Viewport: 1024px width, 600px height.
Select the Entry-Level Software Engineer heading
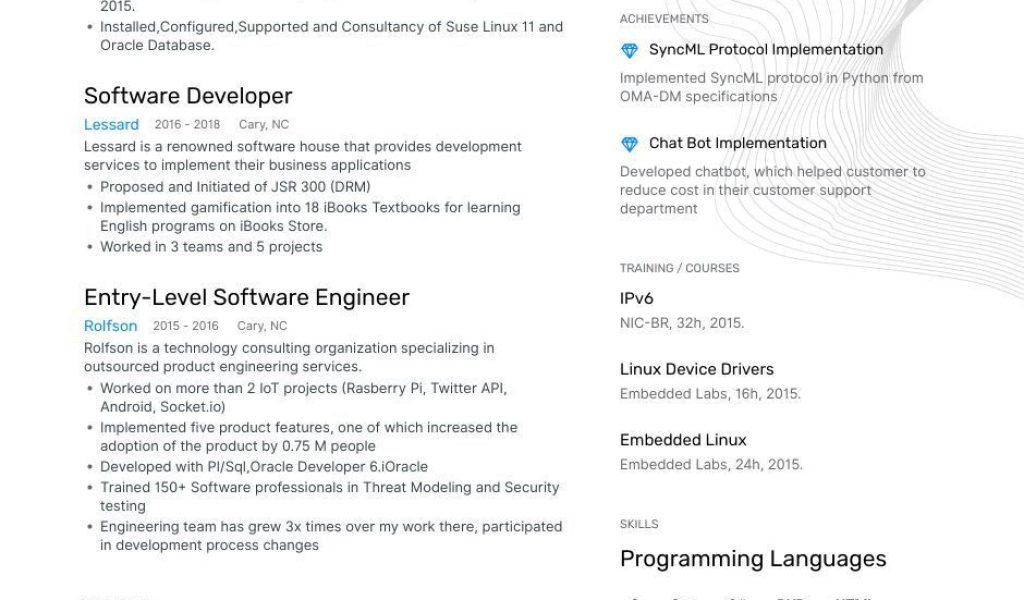247,297
